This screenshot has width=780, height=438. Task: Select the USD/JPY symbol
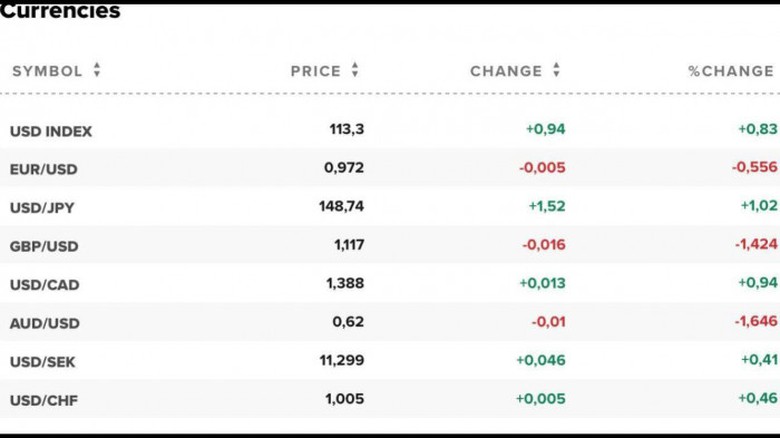click(42, 208)
